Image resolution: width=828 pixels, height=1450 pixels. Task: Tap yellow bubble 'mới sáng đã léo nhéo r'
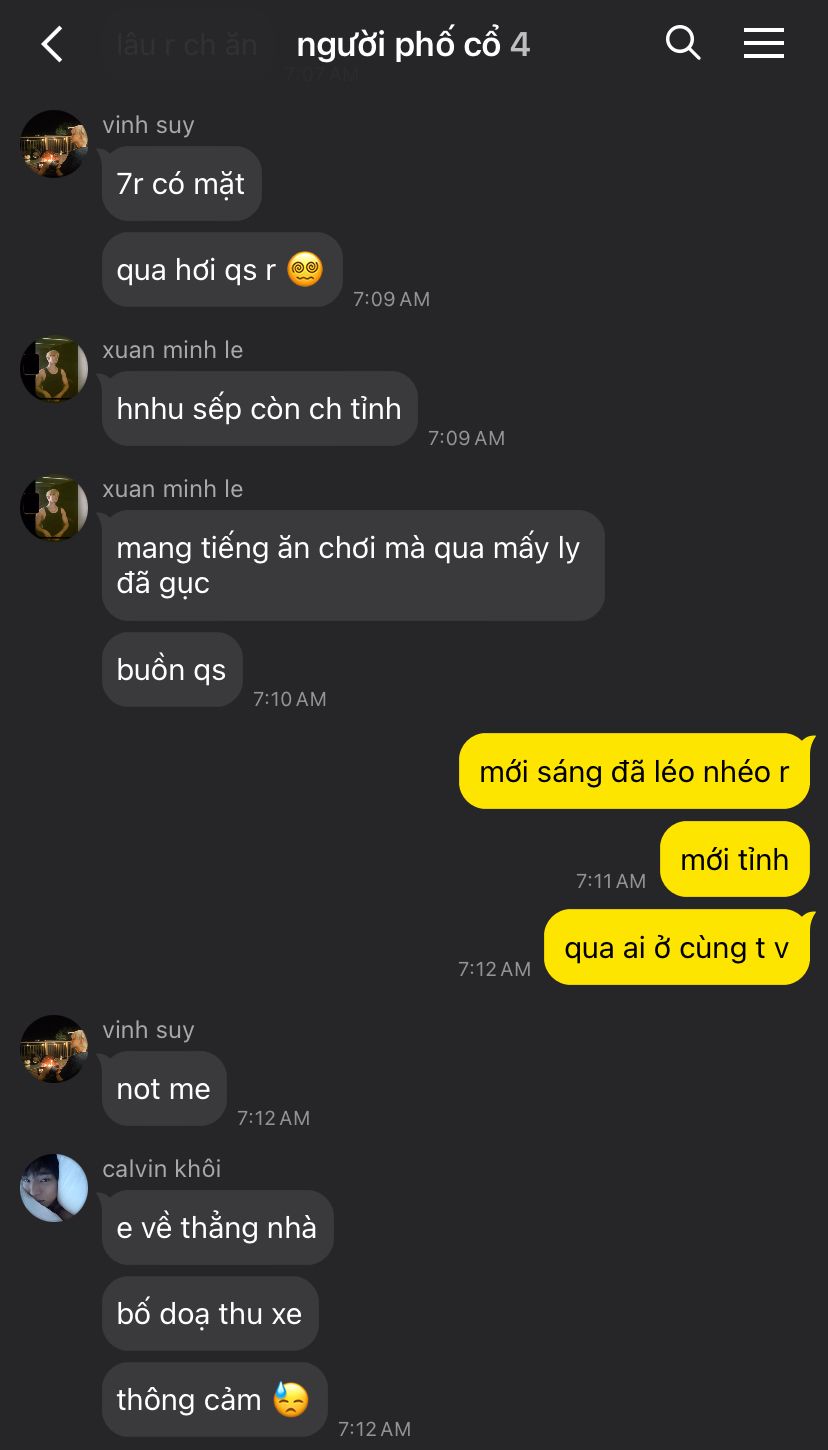(634, 771)
